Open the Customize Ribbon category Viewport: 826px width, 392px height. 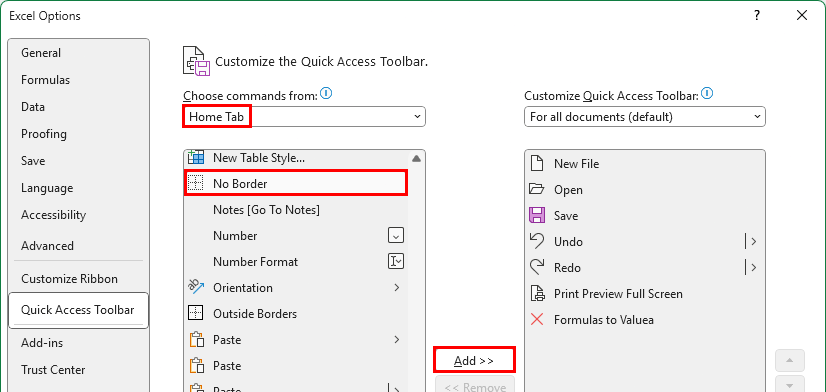tap(78, 279)
